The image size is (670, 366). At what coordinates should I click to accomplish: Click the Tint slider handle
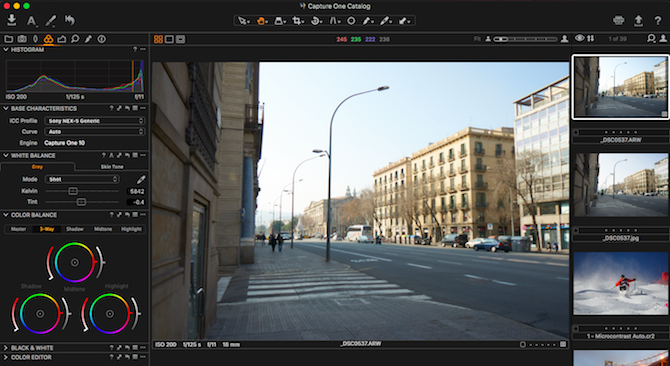(x=81, y=202)
